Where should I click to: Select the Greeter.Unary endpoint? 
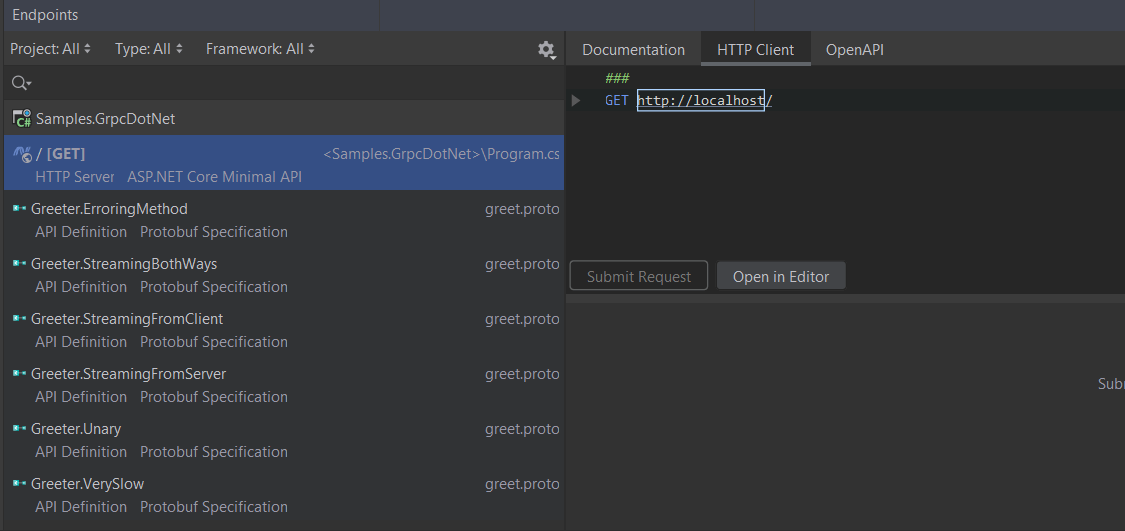pos(284,439)
